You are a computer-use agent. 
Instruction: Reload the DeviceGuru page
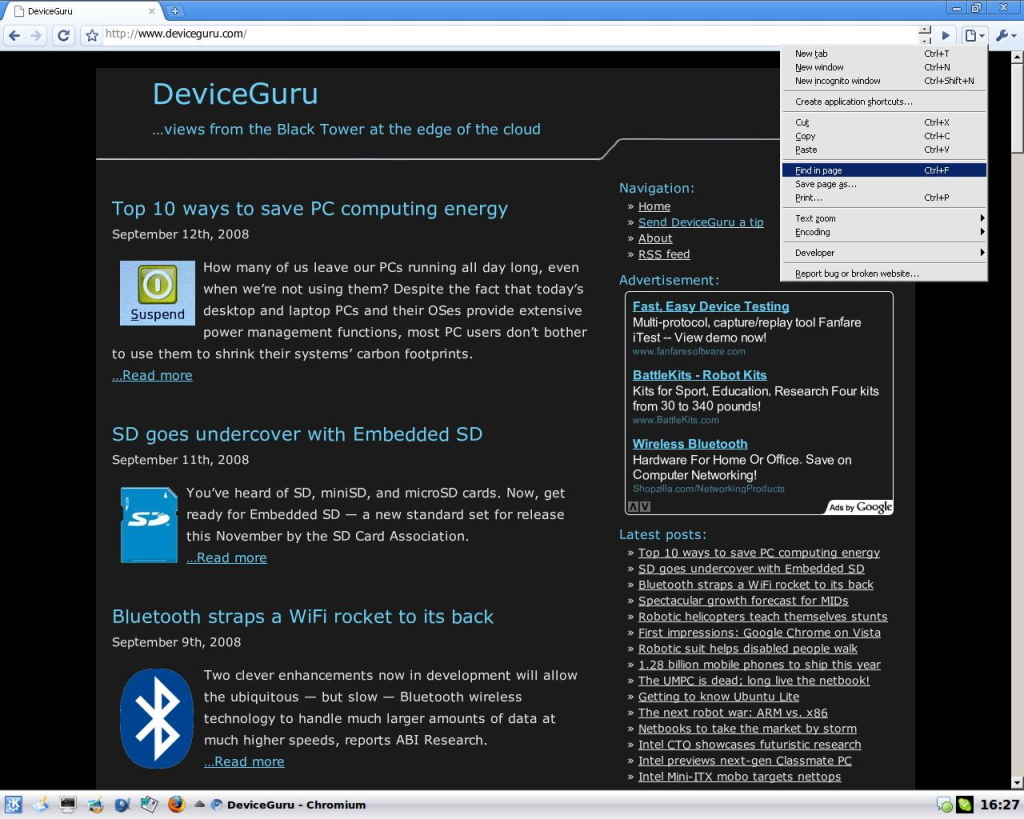click(63, 35)
